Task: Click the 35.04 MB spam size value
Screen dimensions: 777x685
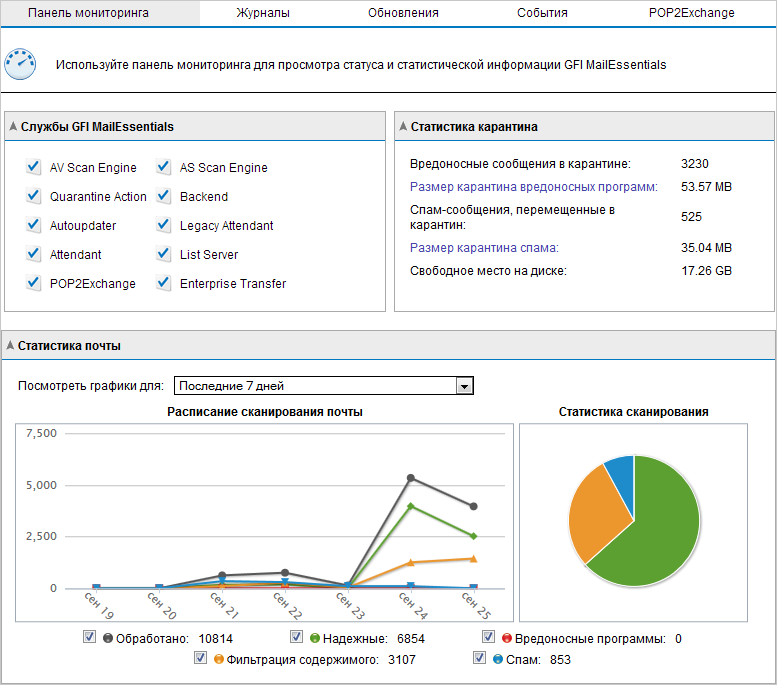Action: (706, 248)
